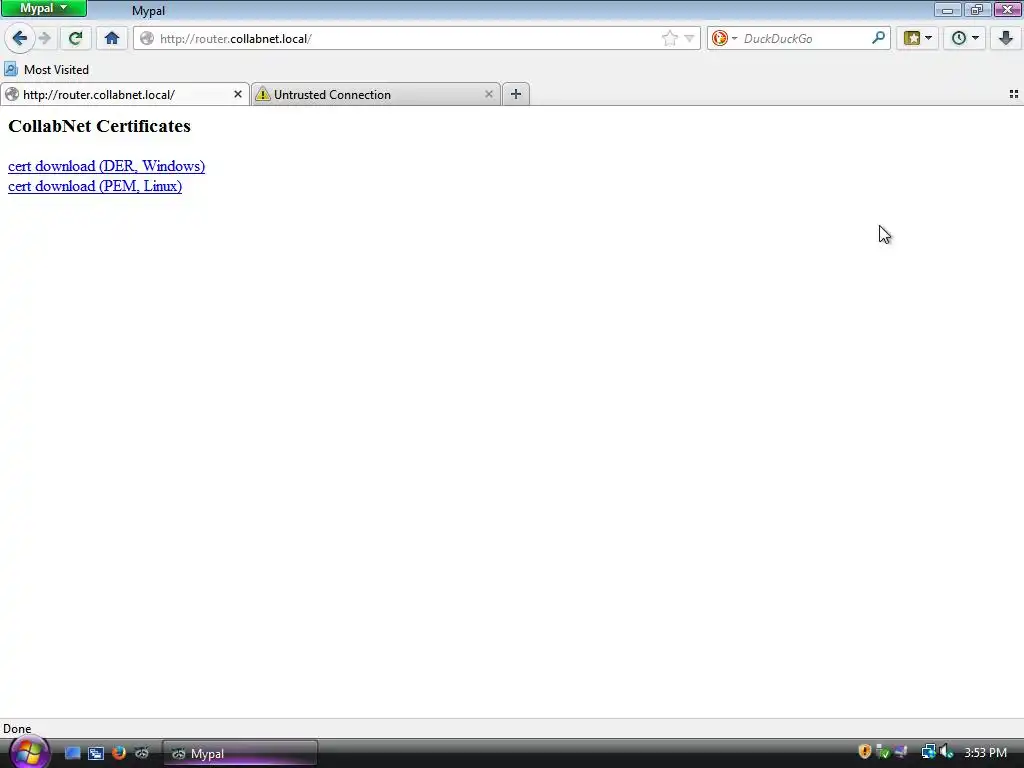This screenshot has height=768, width=1024.
Task: Launch Mypal from quick launch
Action: click(142, 753)
